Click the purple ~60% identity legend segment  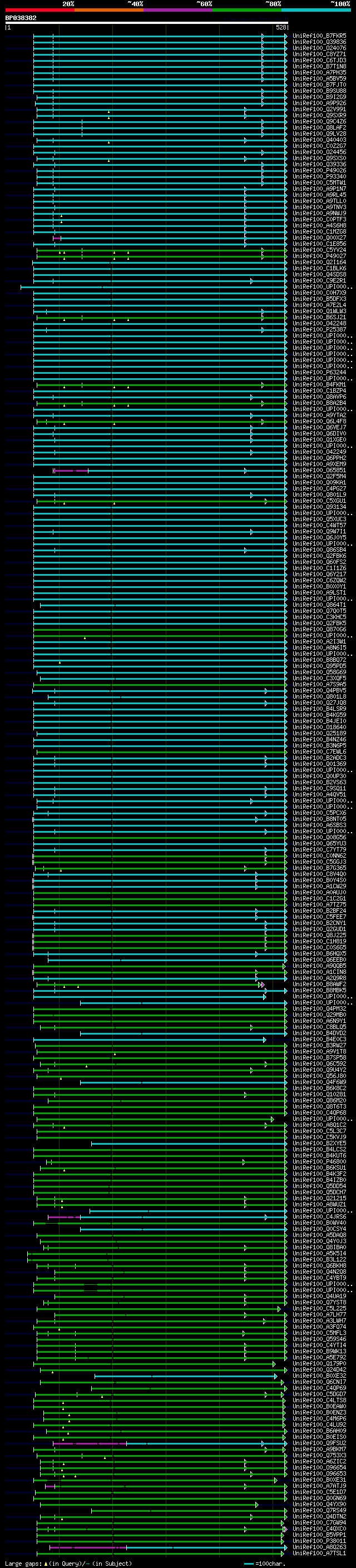[x=179, y=10]
